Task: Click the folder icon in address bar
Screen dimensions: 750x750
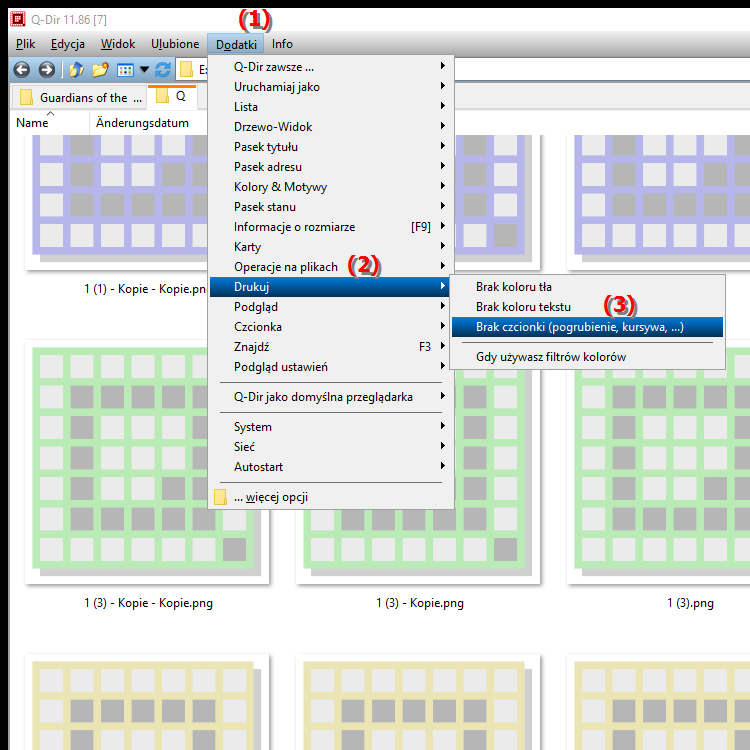Action: 186,70
